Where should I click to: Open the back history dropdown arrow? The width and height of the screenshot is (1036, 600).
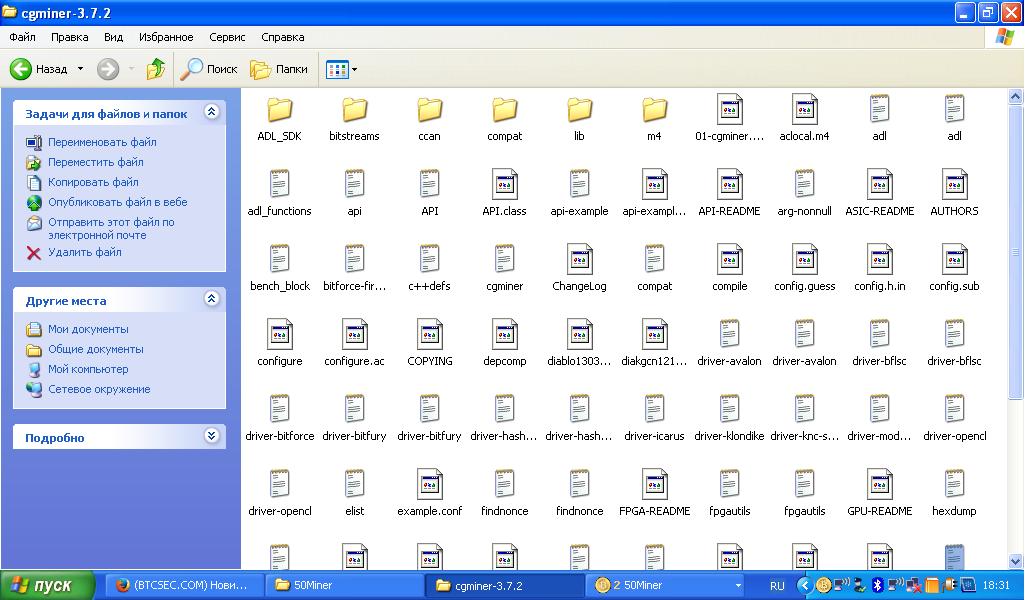point(81,69)
